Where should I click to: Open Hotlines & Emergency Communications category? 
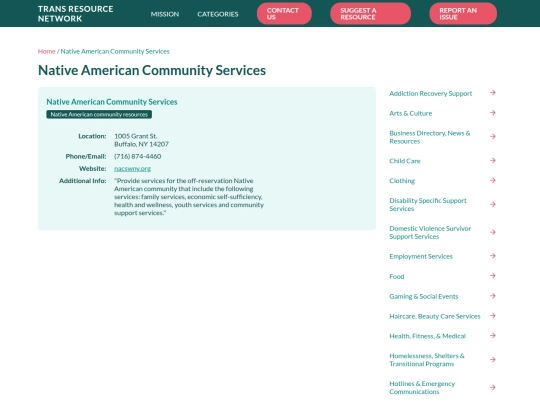pyautogui.click(x=422, y=388)
